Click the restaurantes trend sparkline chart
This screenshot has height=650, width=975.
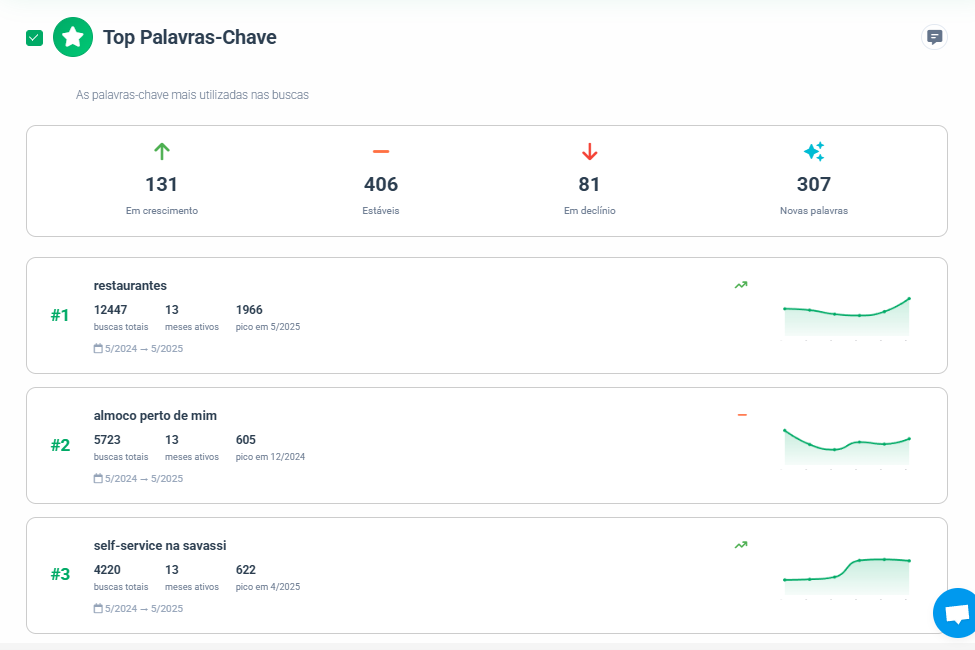846,316
